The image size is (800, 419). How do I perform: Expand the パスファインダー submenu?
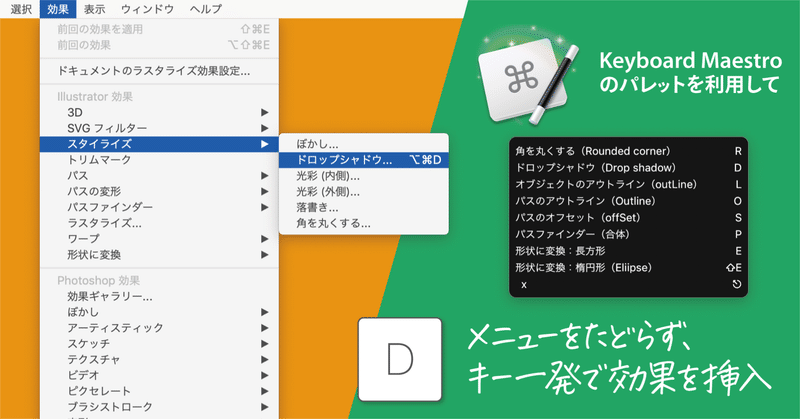[159, 207]
